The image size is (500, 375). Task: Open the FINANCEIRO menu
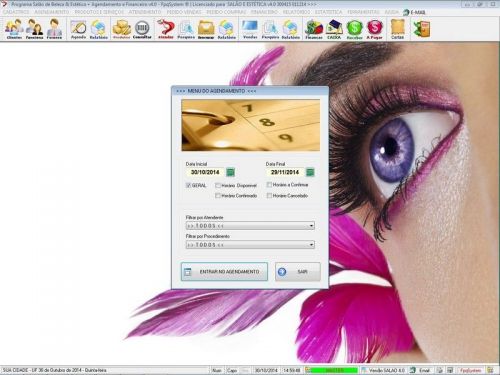pyautogui.click(x=264, y=12)
